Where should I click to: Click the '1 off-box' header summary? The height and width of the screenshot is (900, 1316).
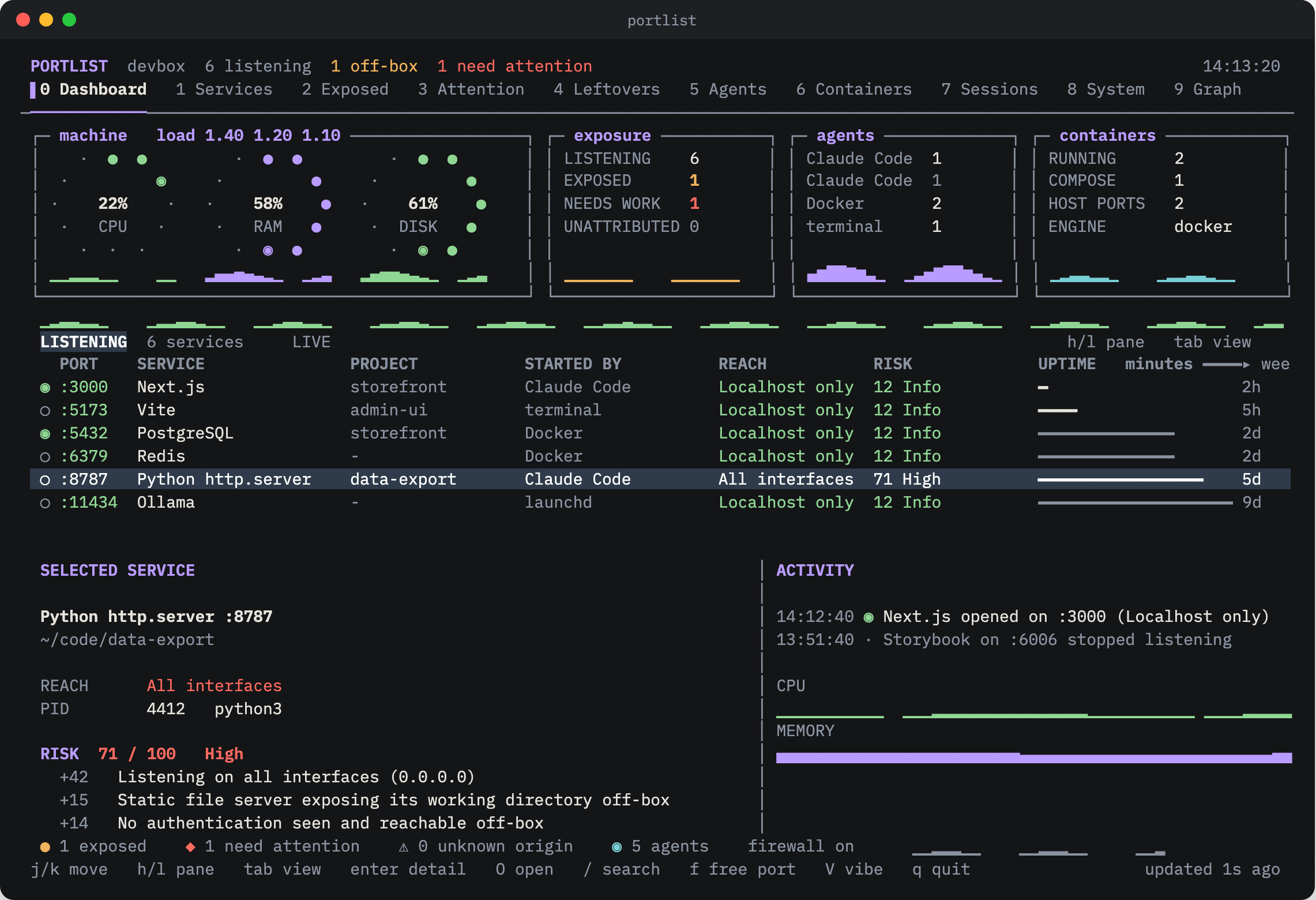[374, 66]
